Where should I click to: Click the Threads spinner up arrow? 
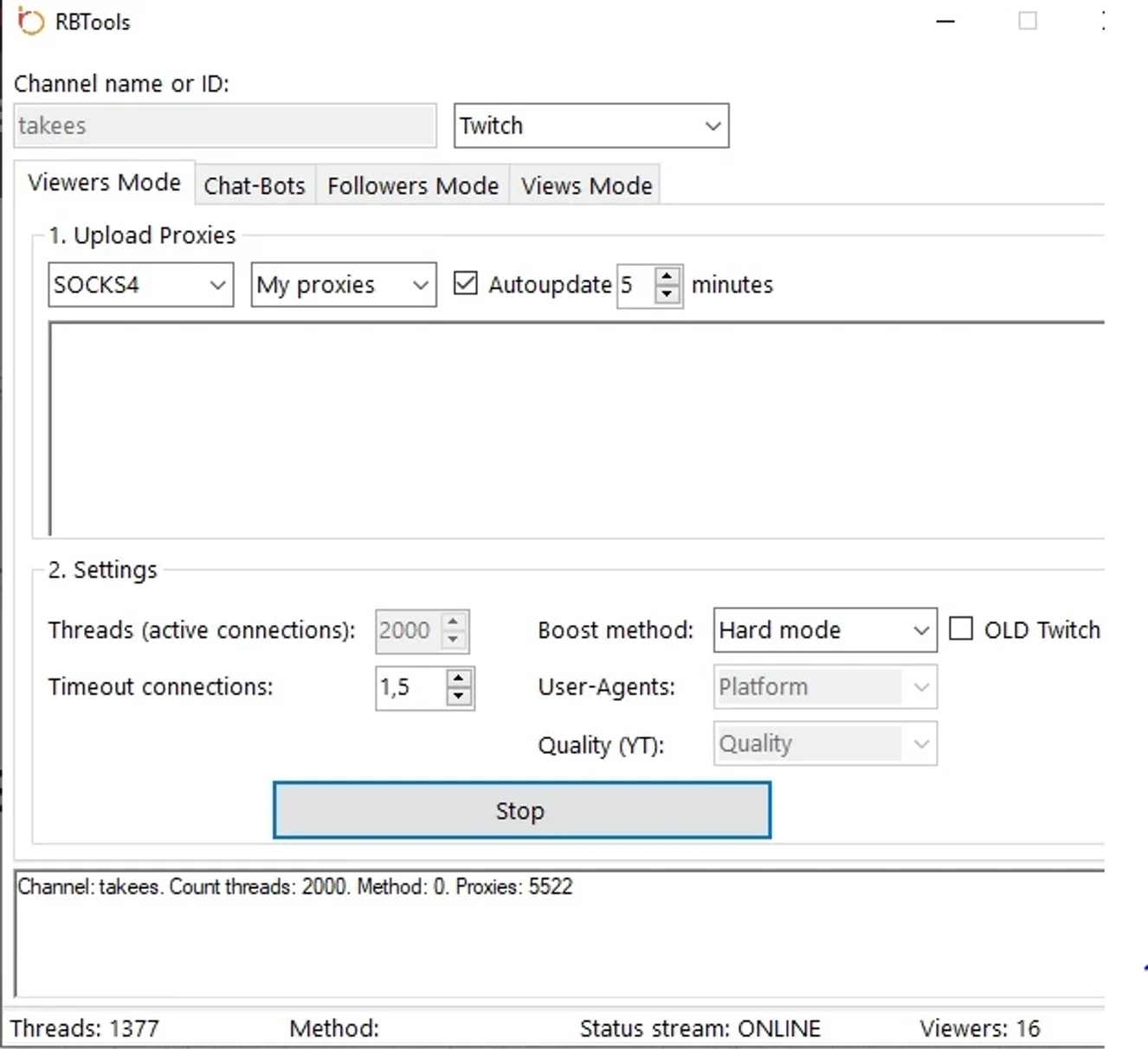pos(454,621)
